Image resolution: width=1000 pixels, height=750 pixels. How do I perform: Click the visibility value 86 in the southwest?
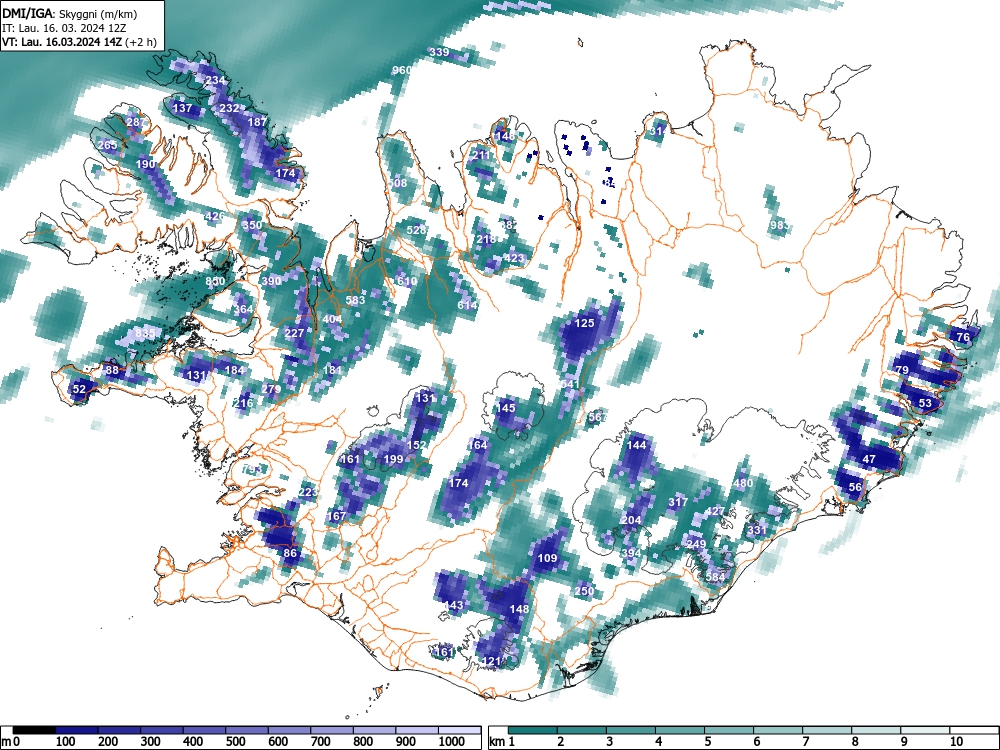pos(290,553)
